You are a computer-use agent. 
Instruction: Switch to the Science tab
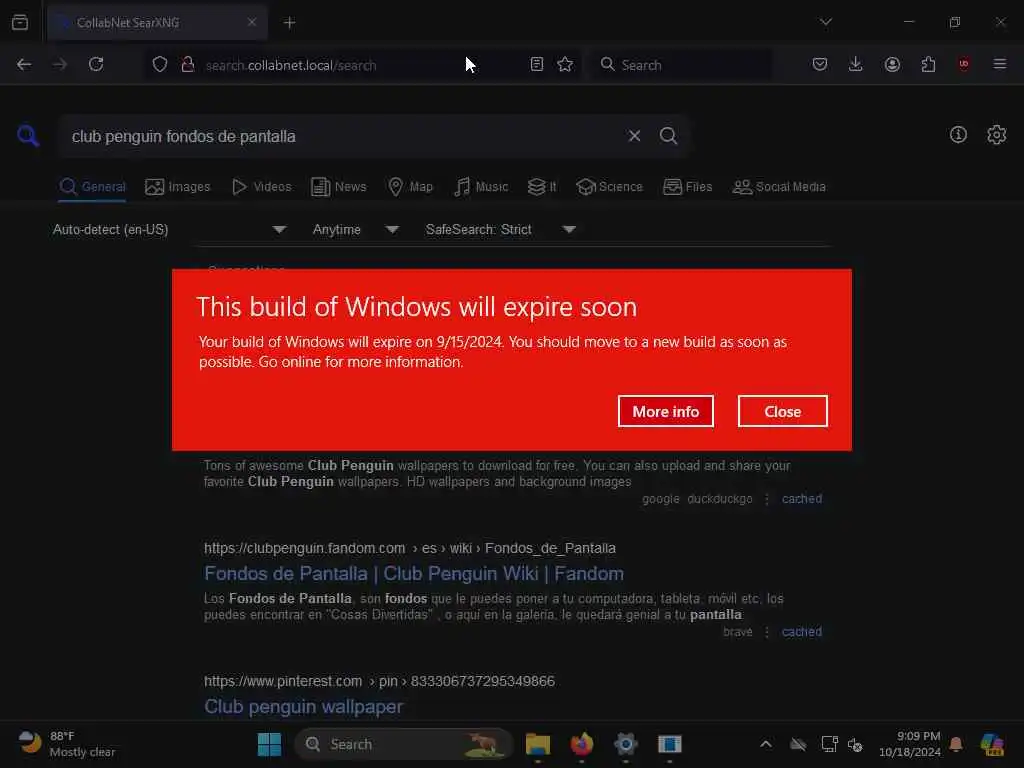pos(609,187)
